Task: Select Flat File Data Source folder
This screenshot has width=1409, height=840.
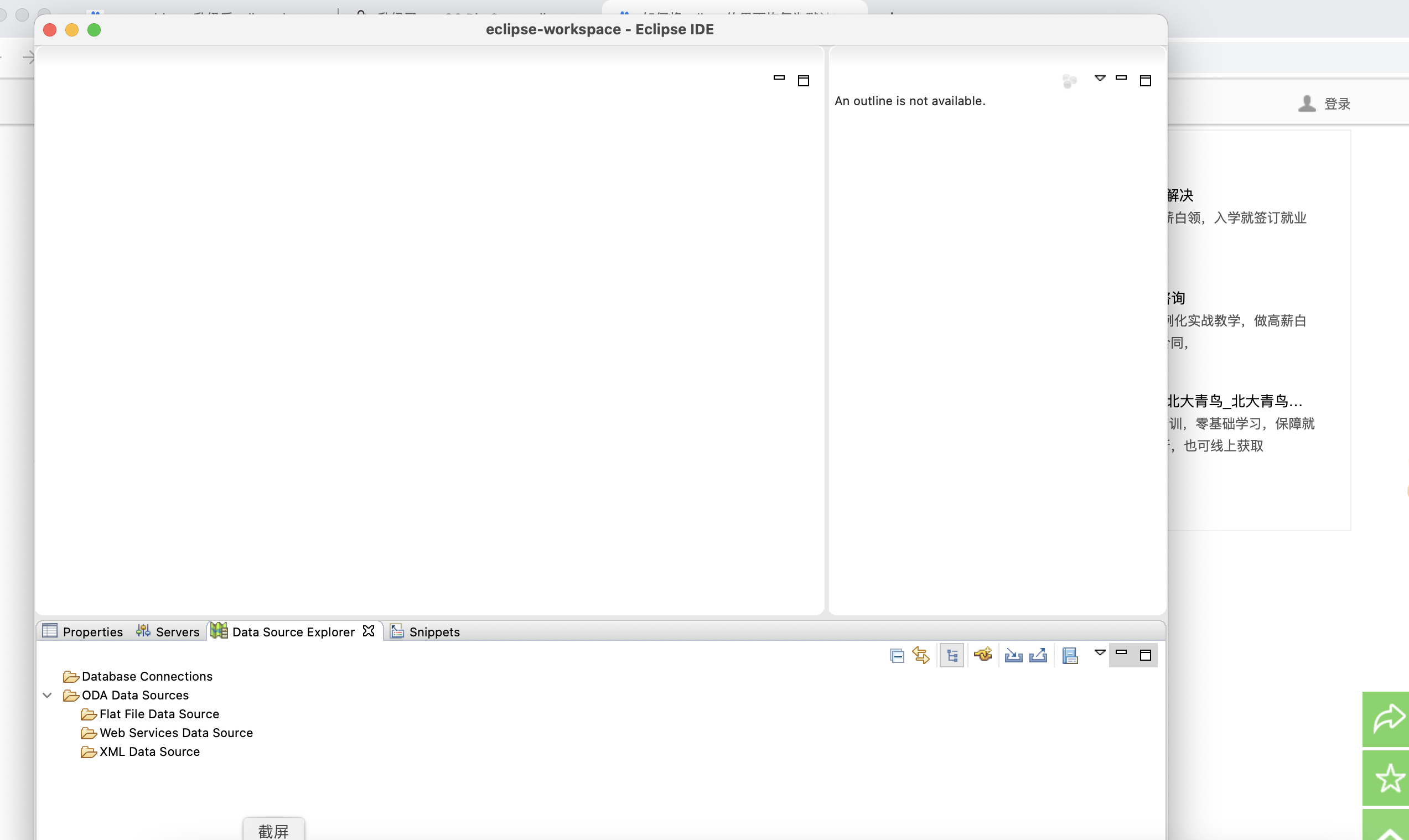Action: (149, 714)
